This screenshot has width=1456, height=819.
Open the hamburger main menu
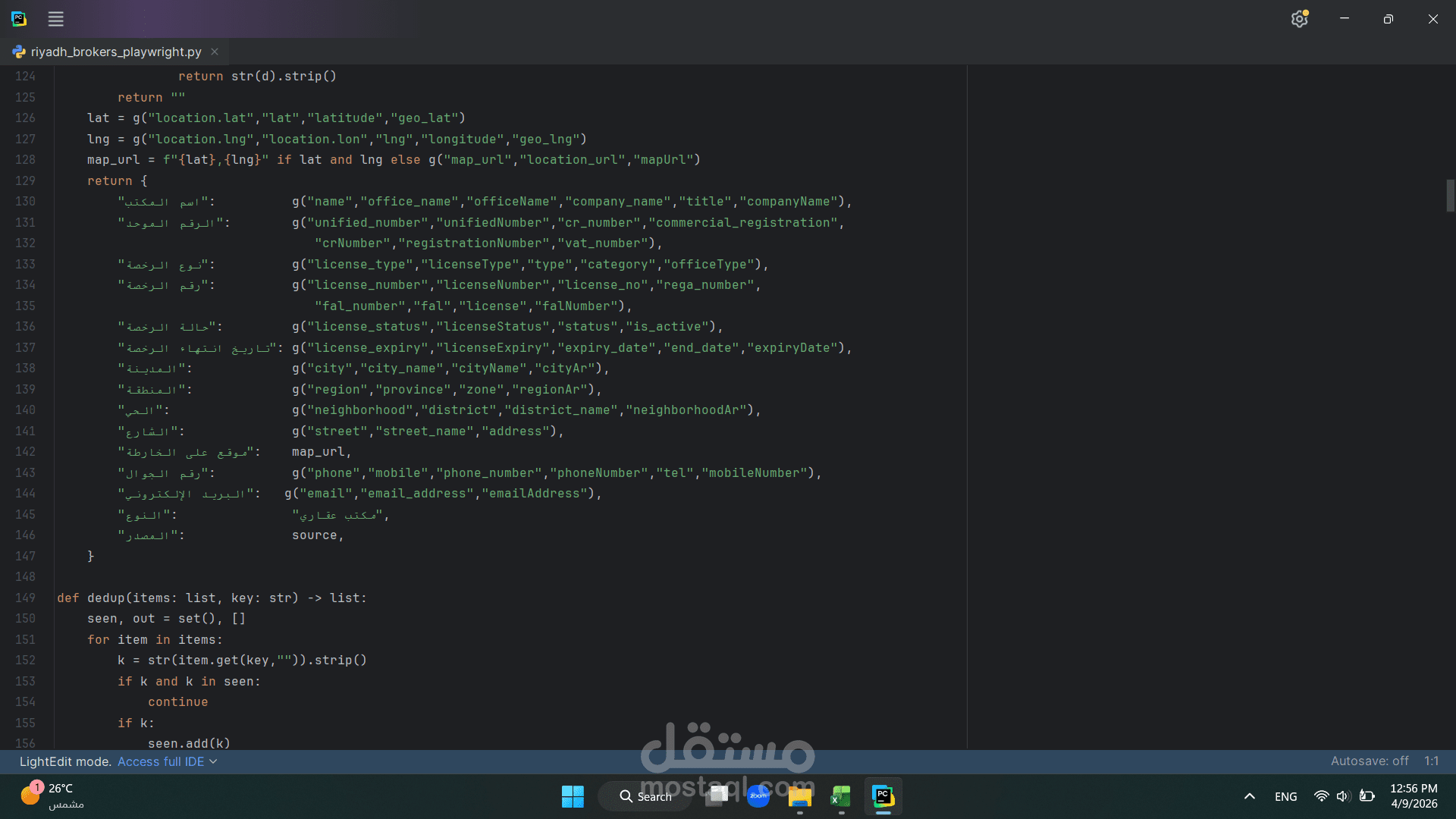55,19
